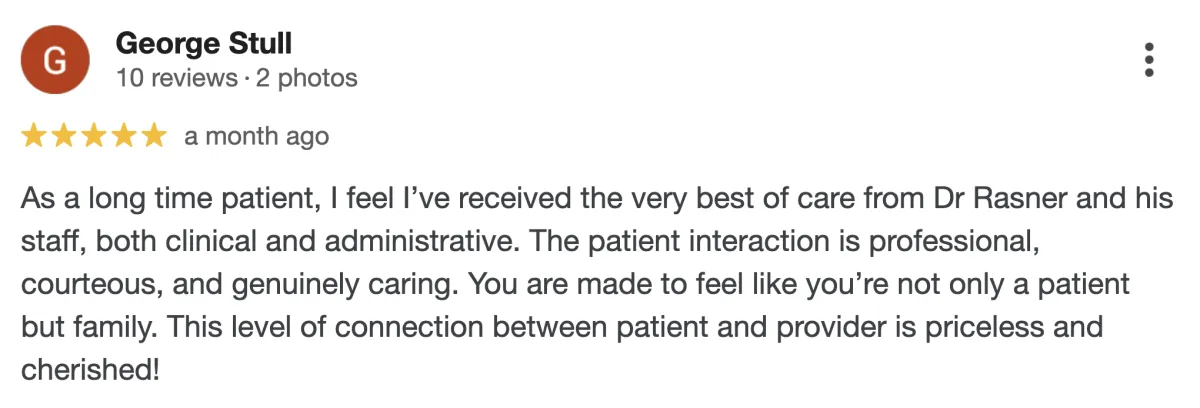
Task: Click the "10 reviews" count text
Action: [173, 78]
